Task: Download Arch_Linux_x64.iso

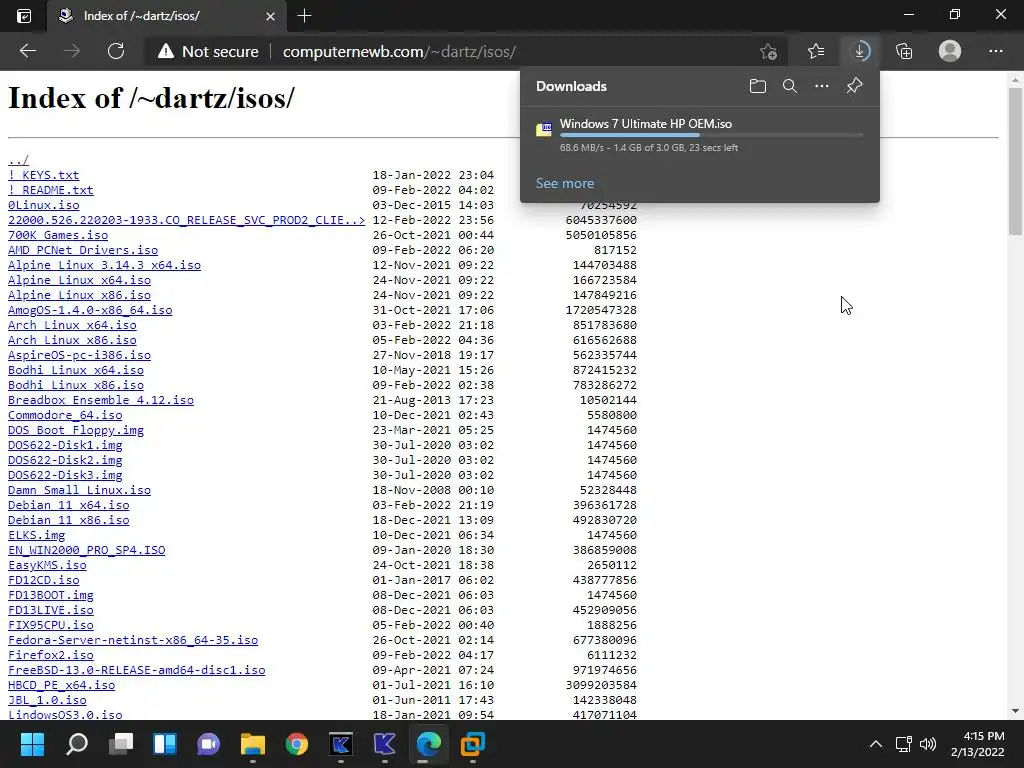Action: (x=72, y=325)
